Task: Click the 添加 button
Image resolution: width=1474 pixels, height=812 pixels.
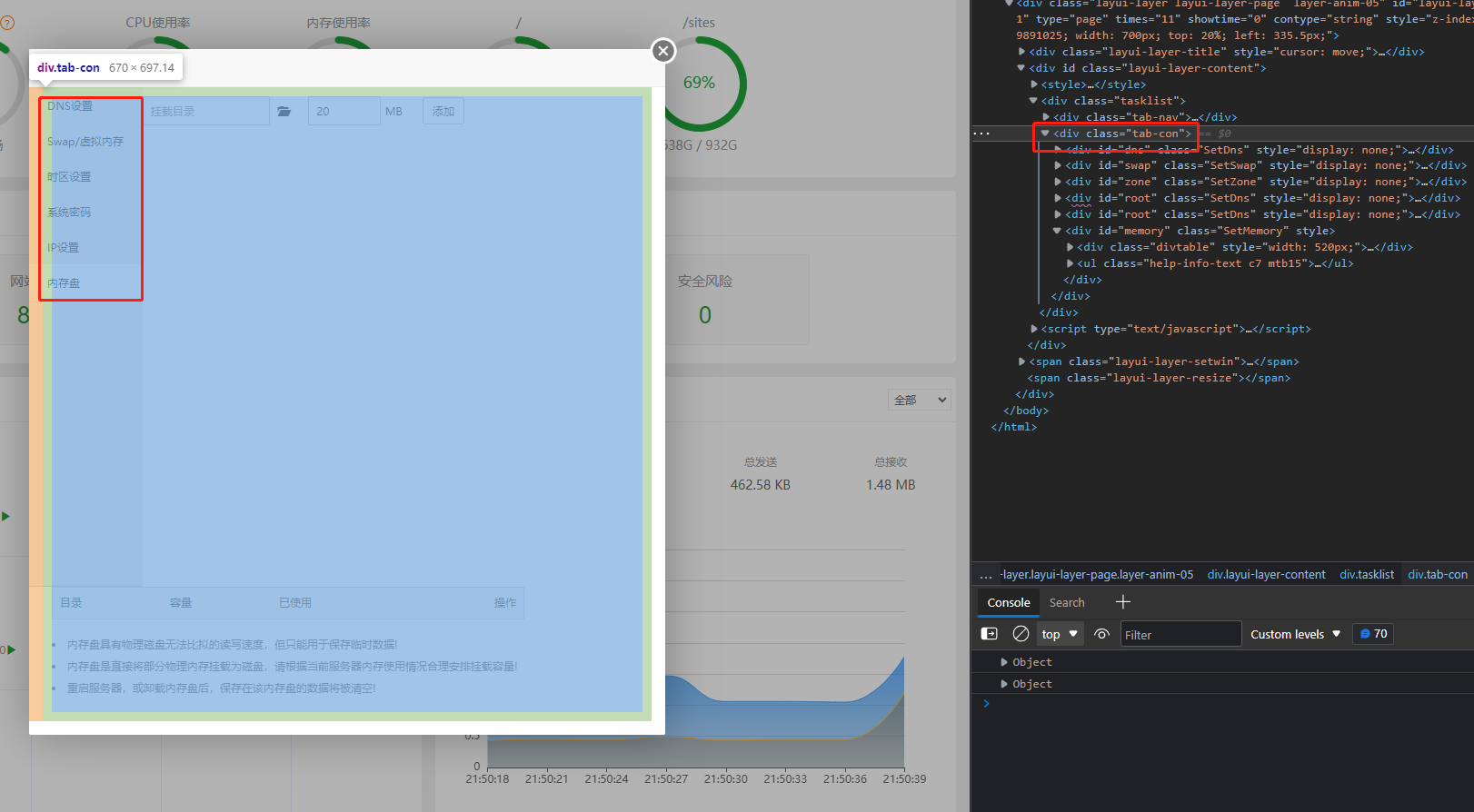Action: click(x=443, y=111)
